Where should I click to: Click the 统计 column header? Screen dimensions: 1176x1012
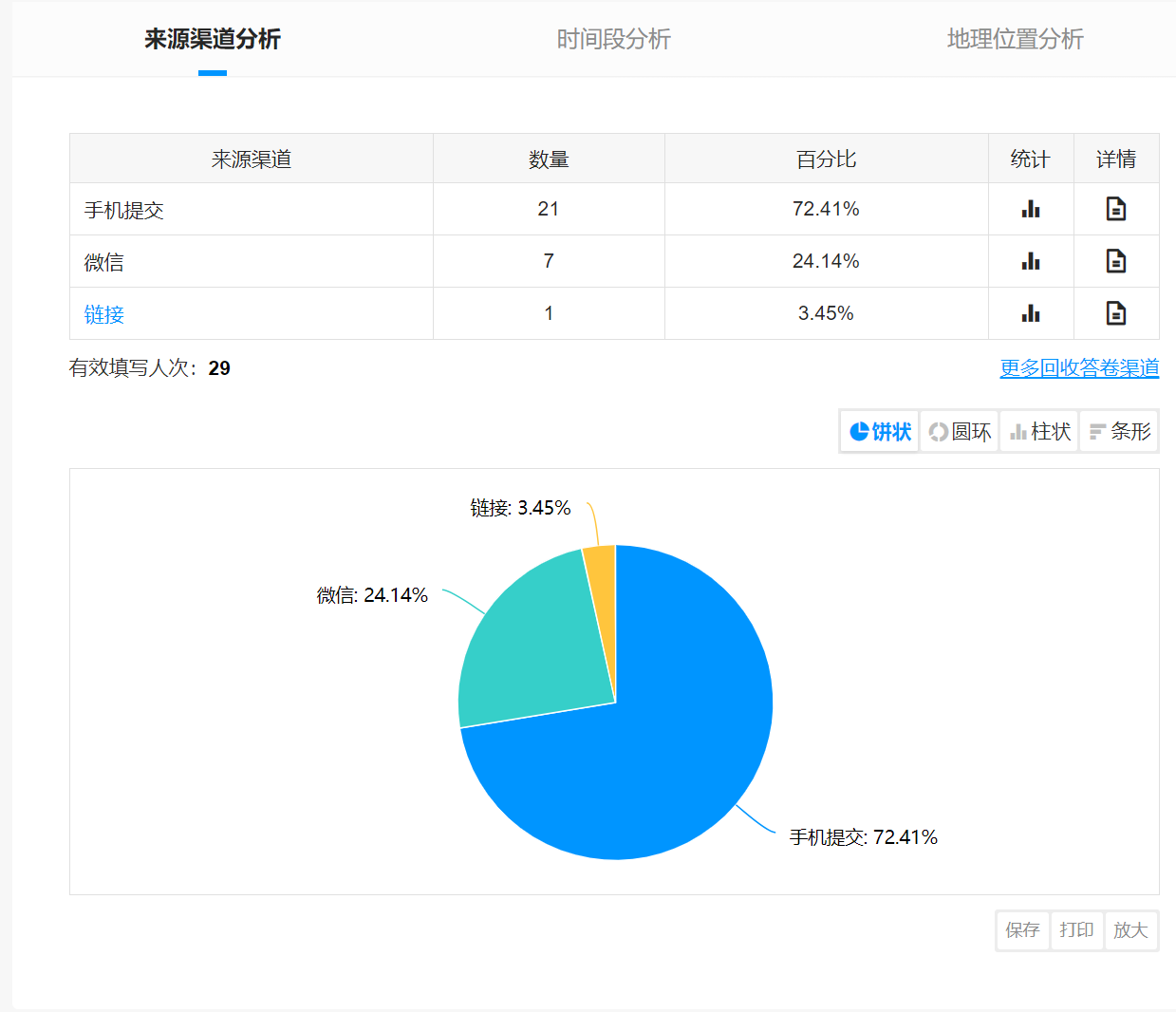pos(1031,159)
